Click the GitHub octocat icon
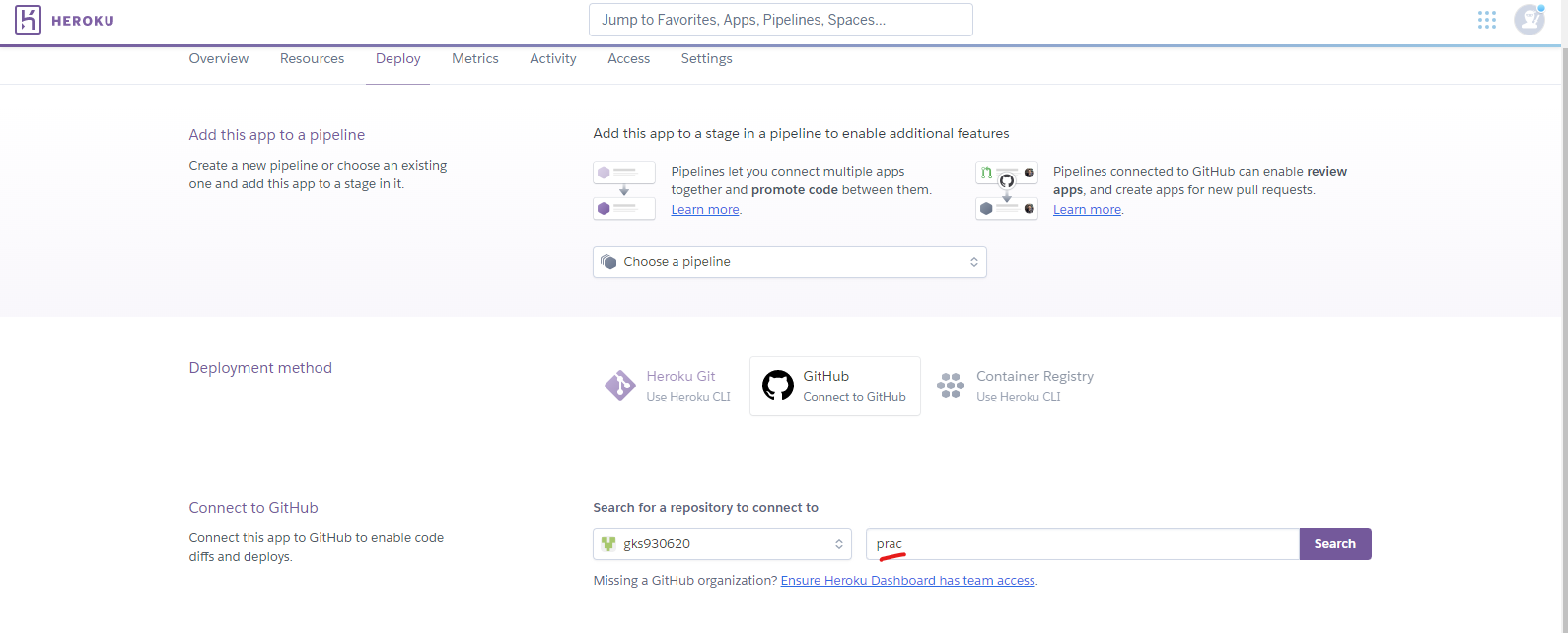1568x633 pixels. click(778, 386)
